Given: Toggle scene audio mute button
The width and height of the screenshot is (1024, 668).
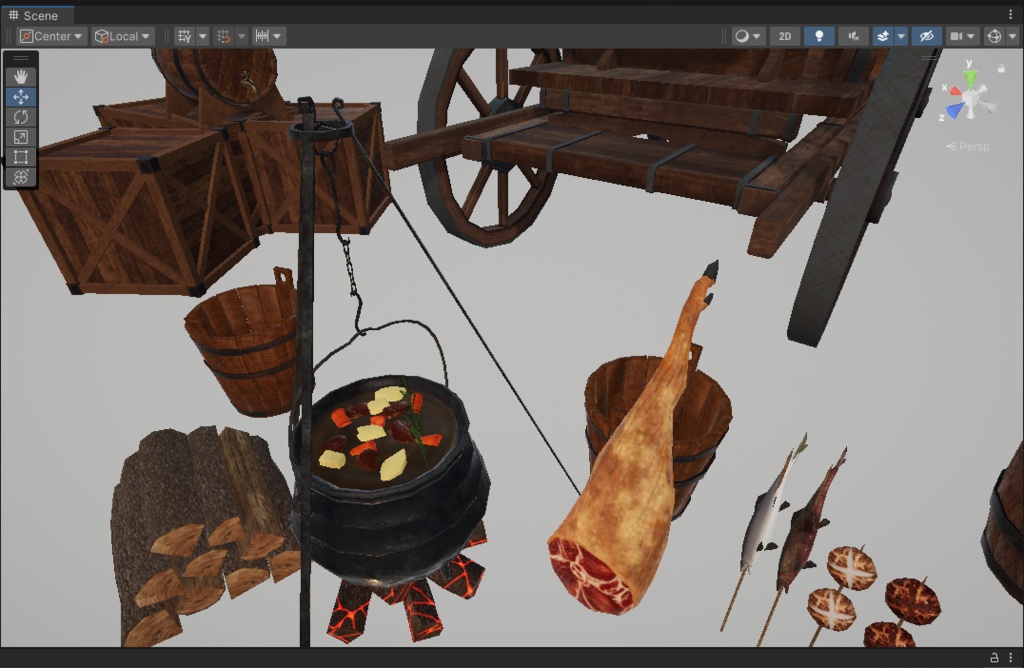Looking at the screenshot, I should click(854, 37).
